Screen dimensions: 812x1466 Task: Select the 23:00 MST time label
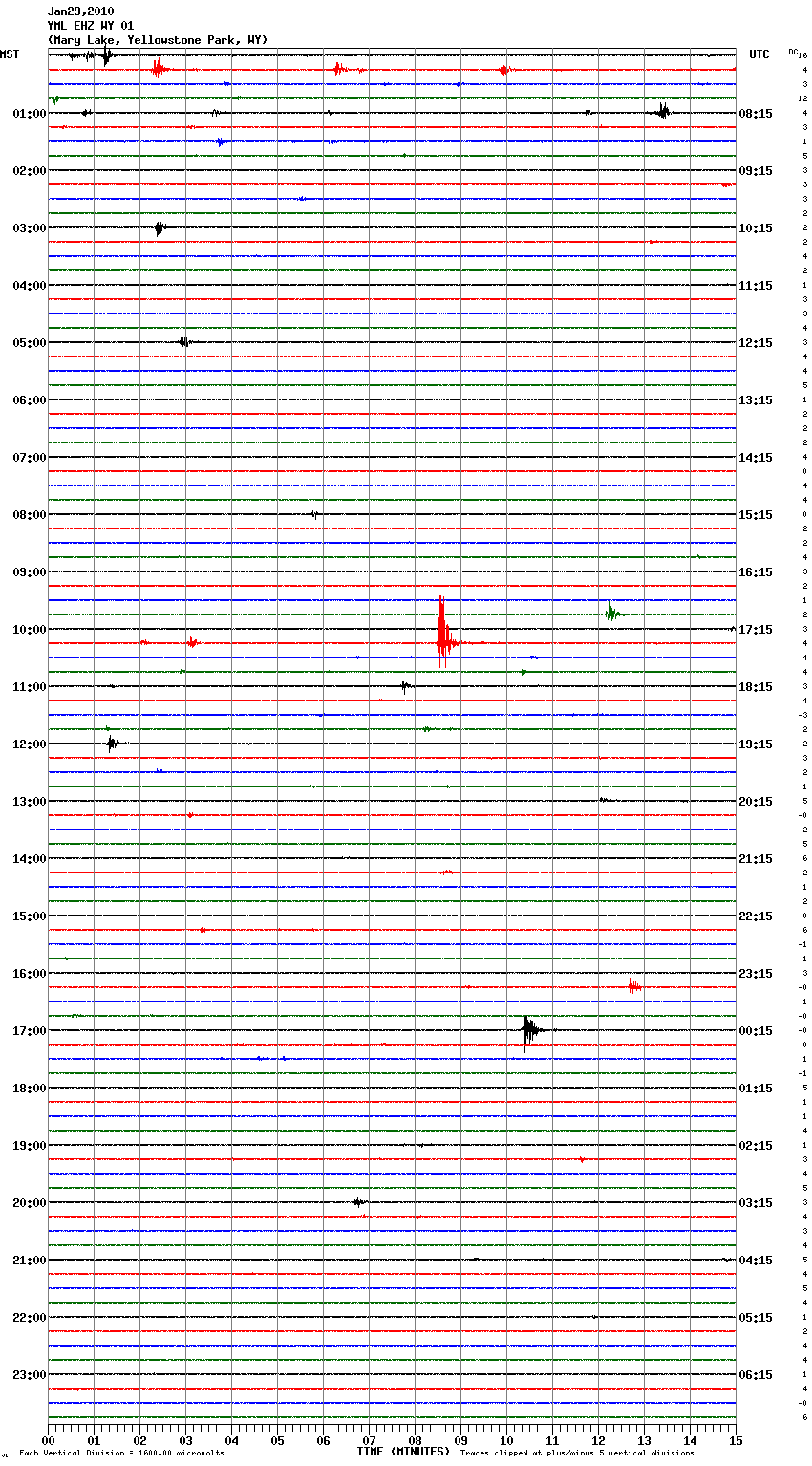[30, 1375]
